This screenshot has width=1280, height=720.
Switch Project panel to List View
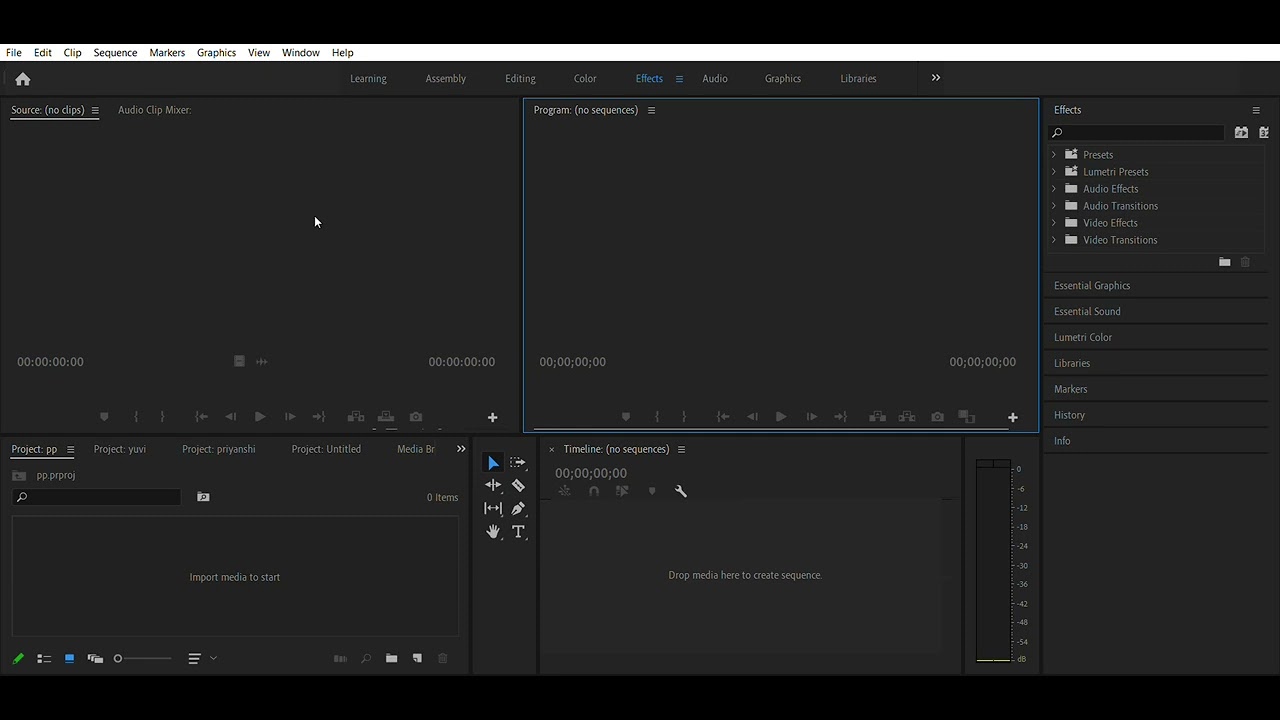pyautogui.click(x=44, y=658)
